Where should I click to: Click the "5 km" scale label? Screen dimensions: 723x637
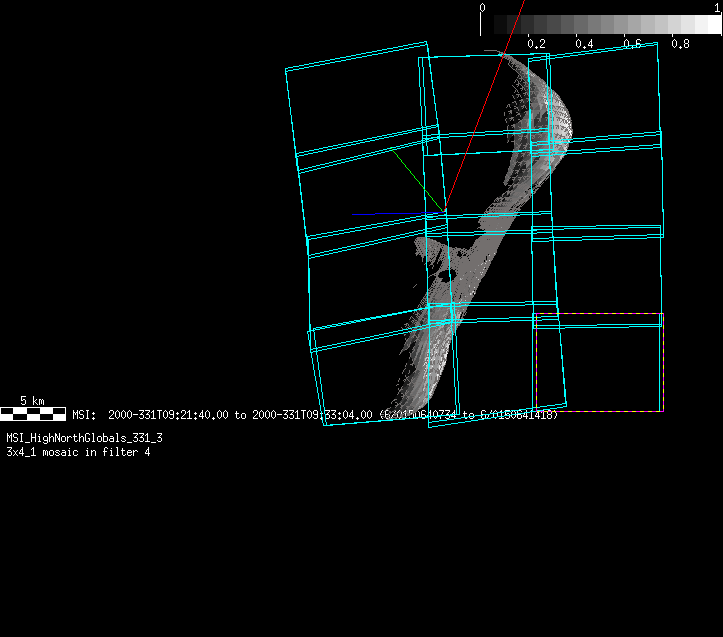(32, 401)
